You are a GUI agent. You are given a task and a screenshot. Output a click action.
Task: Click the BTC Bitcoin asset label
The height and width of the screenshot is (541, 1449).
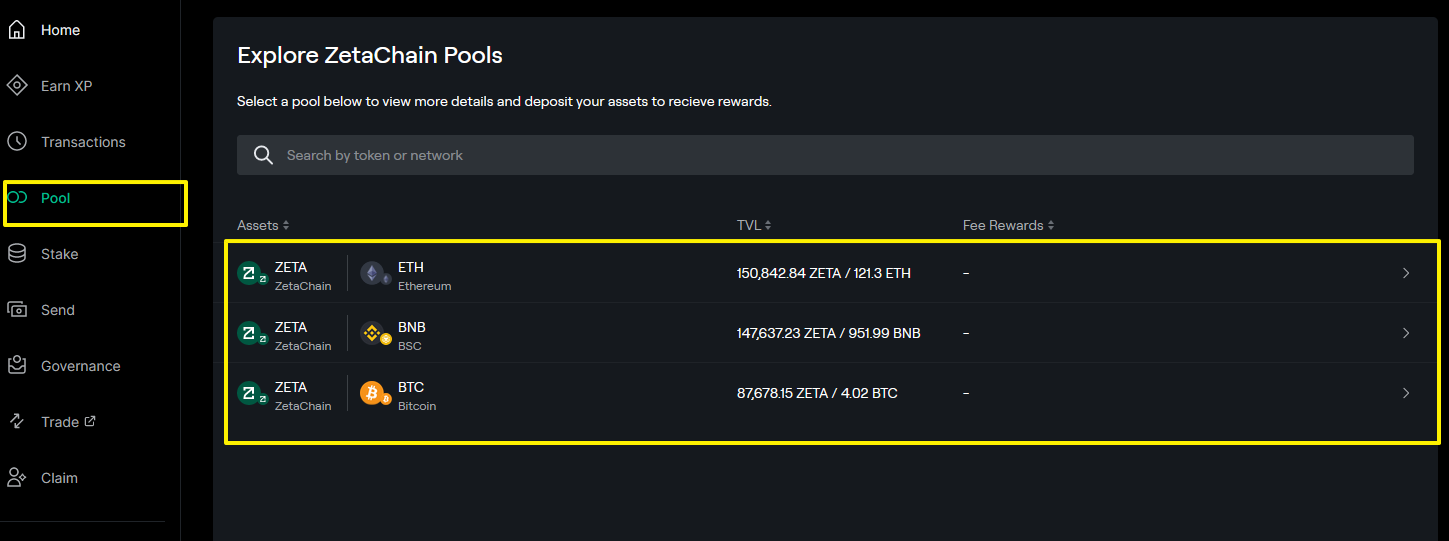coord(417,396)
